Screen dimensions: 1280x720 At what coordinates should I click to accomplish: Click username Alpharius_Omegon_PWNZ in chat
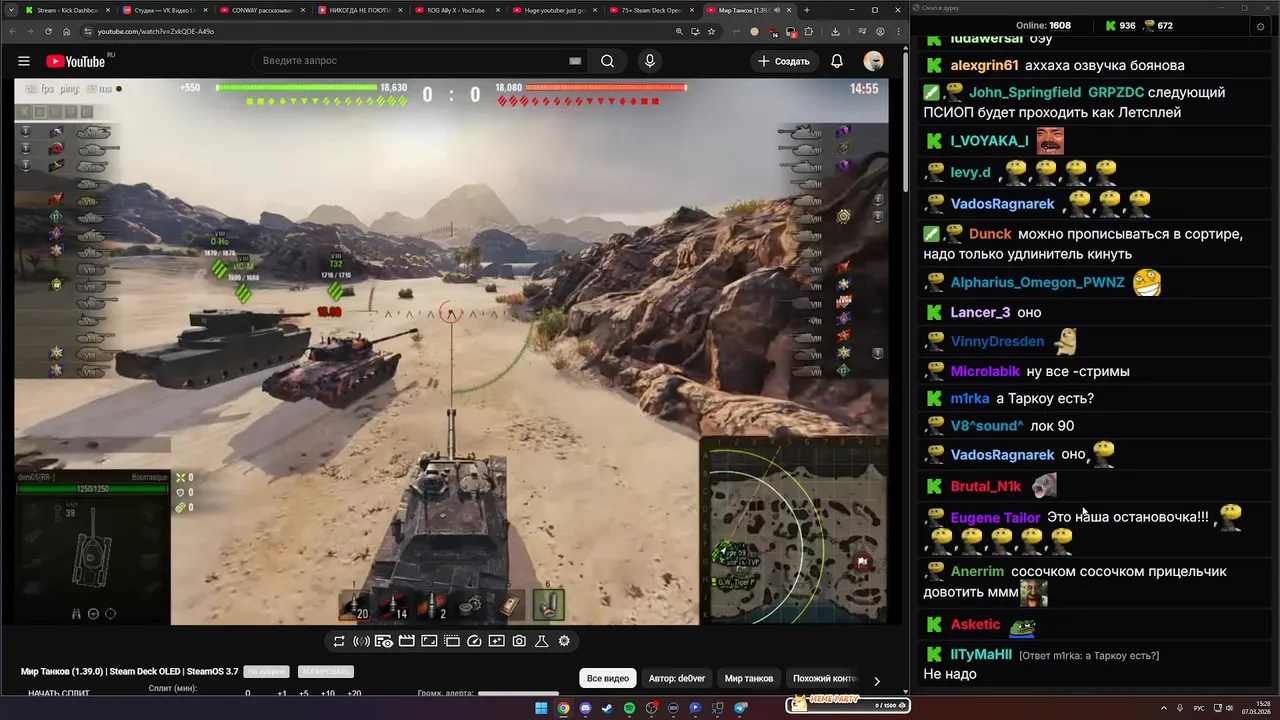pyautogui.click(x=1037, y=283)
